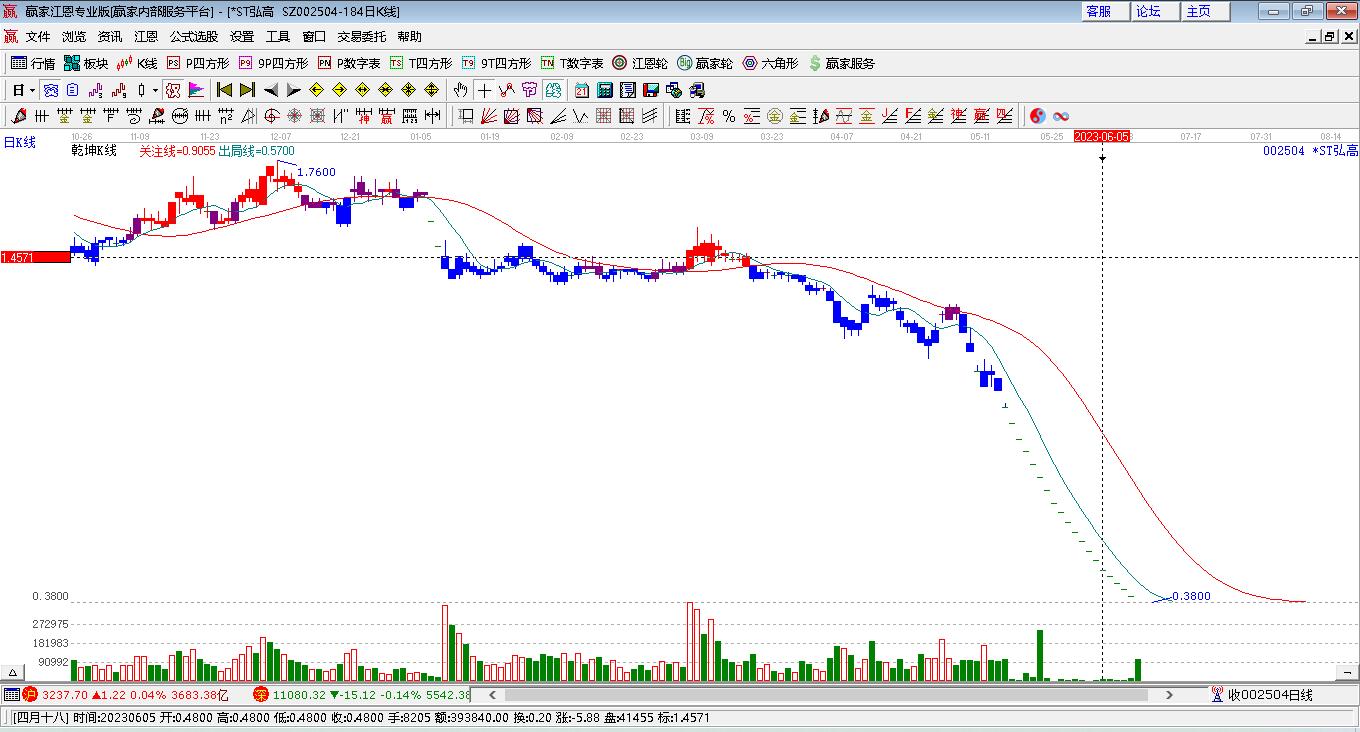This screenshot has width=1360, height=732.
Task: Step back with the black left arrow
Action: (270, 90)
